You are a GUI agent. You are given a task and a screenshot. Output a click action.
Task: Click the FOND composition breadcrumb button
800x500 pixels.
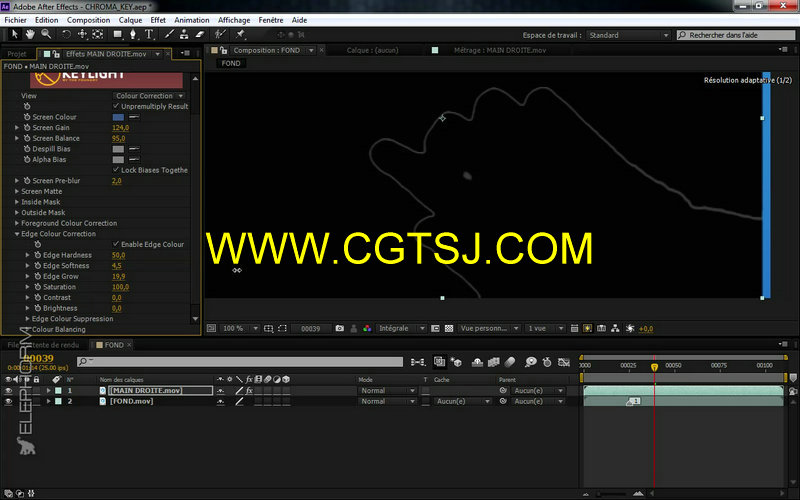coord(231,63)
